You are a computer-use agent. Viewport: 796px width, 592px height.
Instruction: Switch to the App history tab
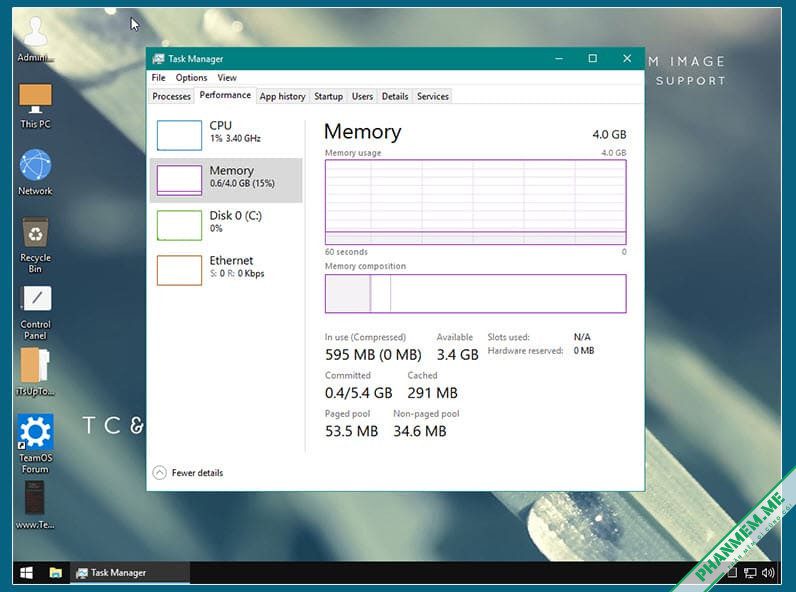coord(282,96)
